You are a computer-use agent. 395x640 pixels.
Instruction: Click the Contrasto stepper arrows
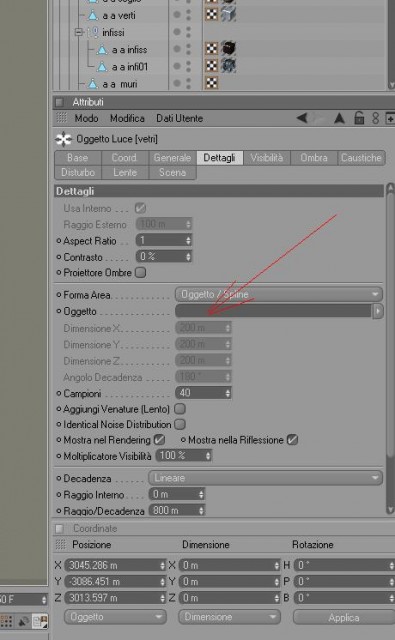click(x=188, y=256)
